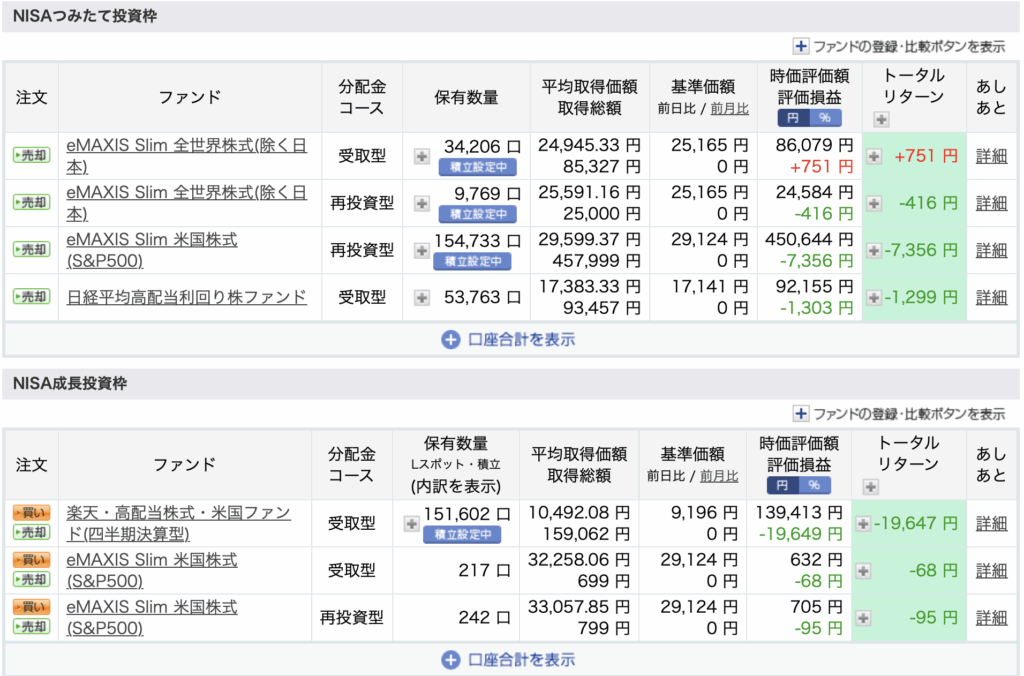The image size is (1024, 676).
Task: Expand total return plus icon for -7,356 円
Action: (x=874, y=250)
